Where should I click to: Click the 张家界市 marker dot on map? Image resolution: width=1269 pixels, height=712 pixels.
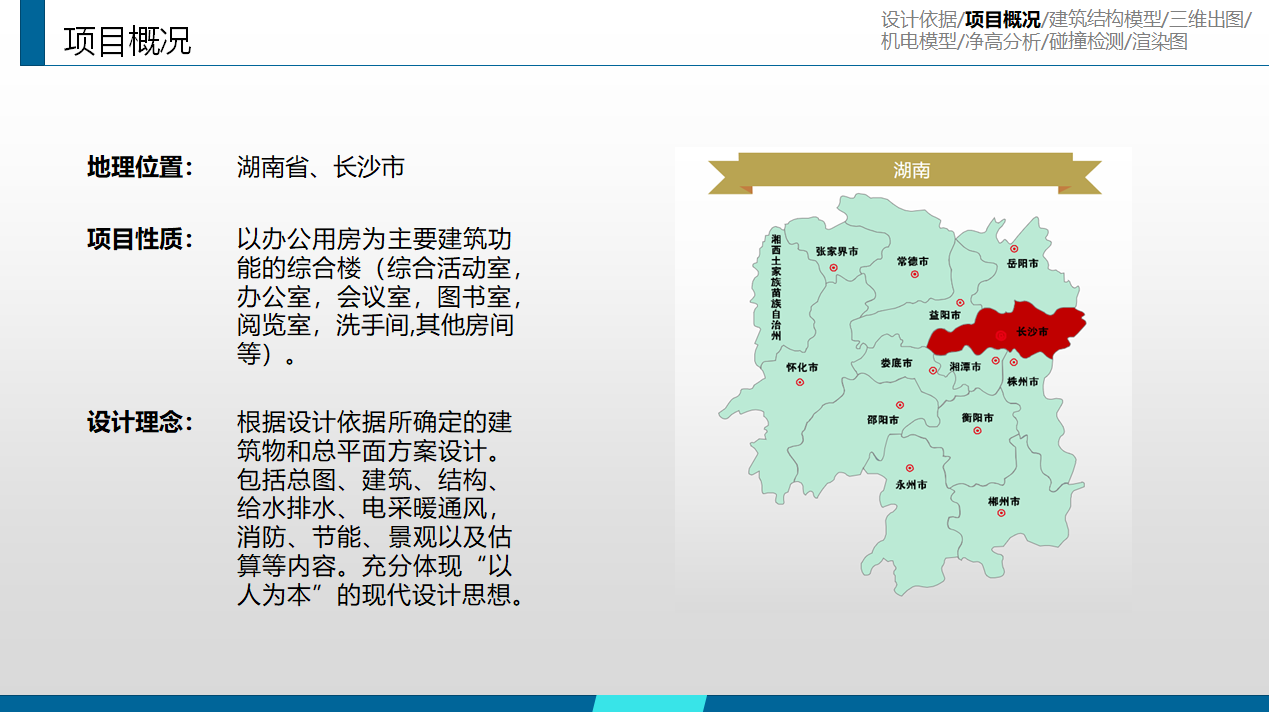[x=833, y=268]
